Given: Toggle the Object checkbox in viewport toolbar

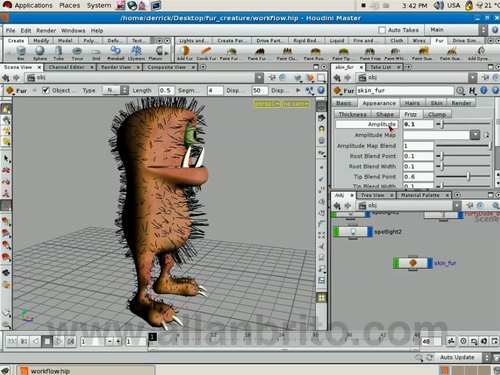Looking at the screenshot, I should coord(46,90).
